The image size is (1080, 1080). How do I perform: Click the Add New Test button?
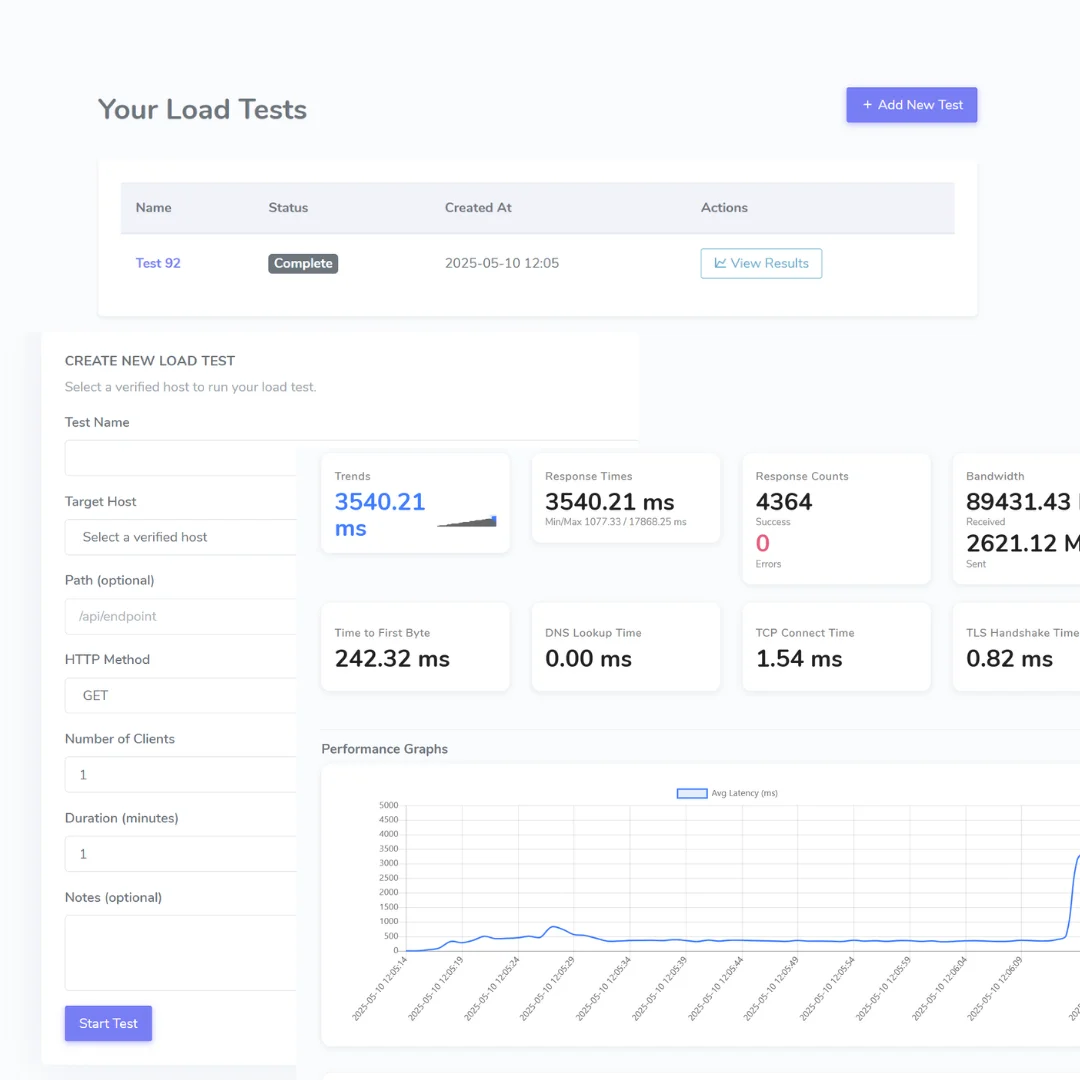(911, 105)
